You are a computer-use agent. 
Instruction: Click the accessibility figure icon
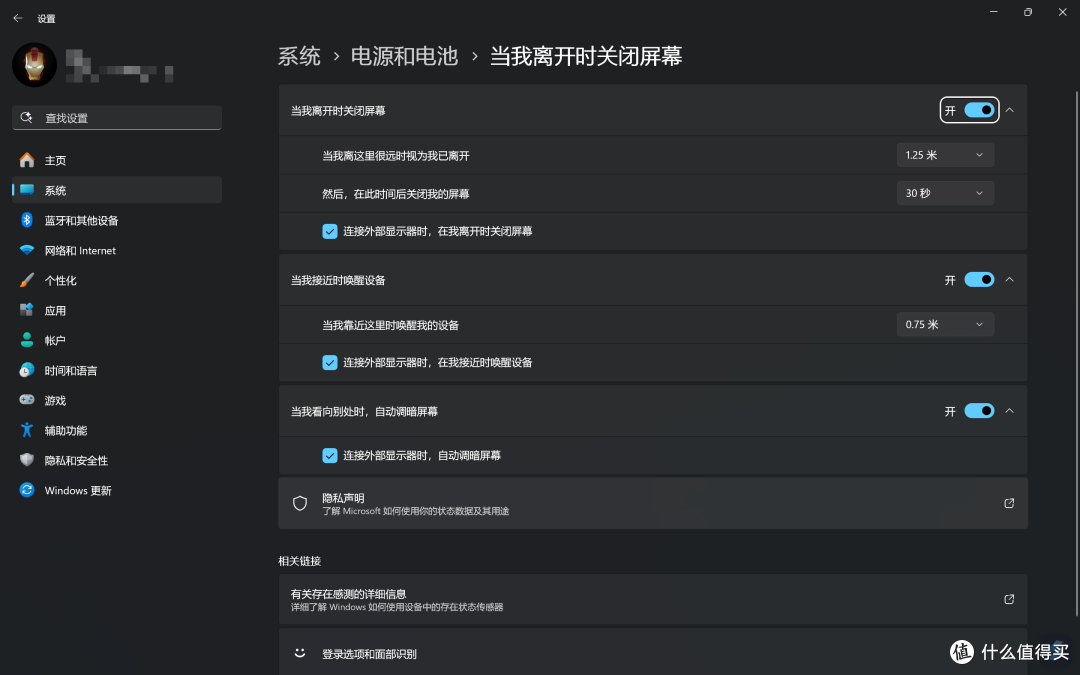tap(27, 430)
